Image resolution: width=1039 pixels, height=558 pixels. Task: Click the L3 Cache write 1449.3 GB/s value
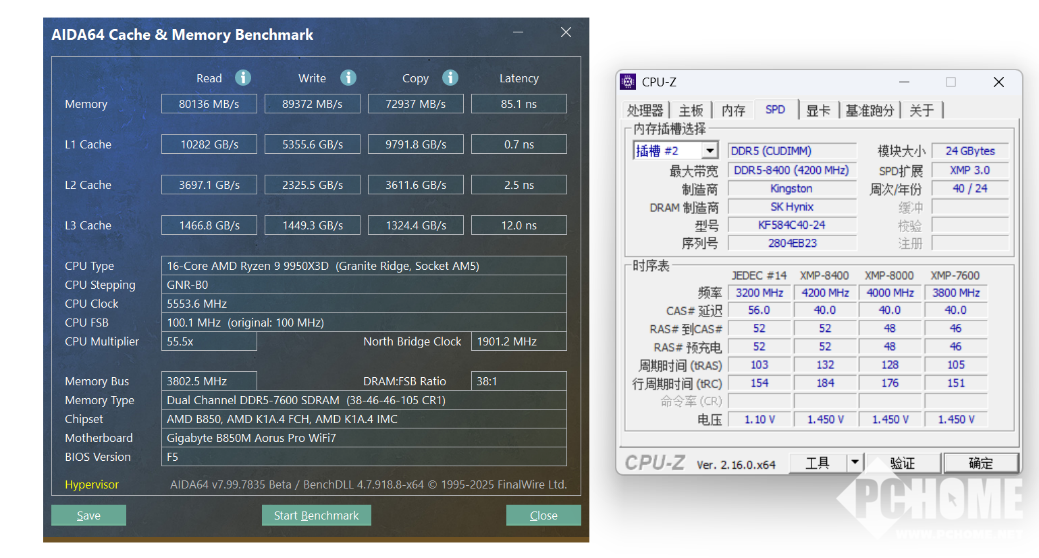312,225
